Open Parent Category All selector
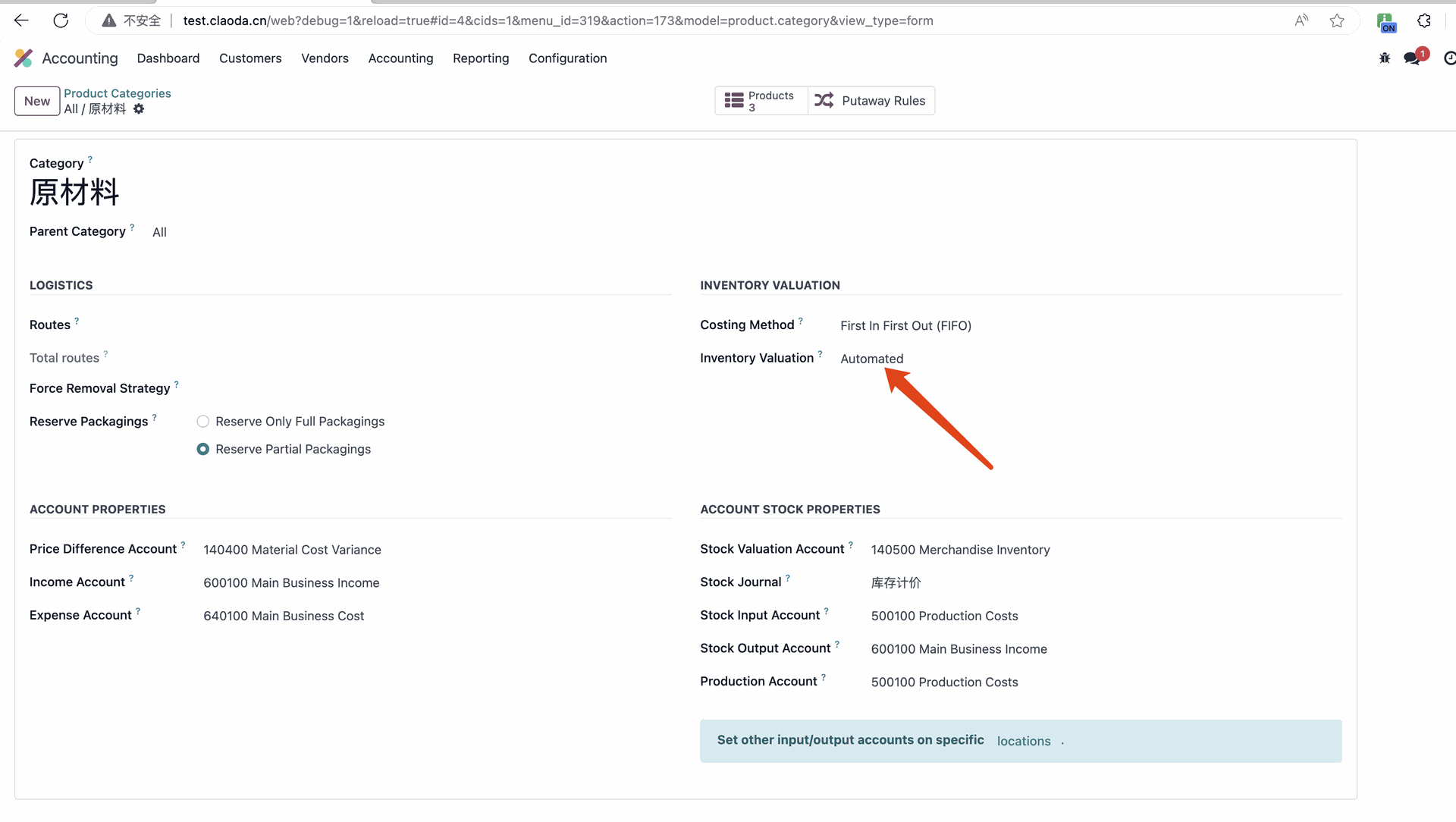The width and height of the screenshot is (1456, 822). point(159,233)
